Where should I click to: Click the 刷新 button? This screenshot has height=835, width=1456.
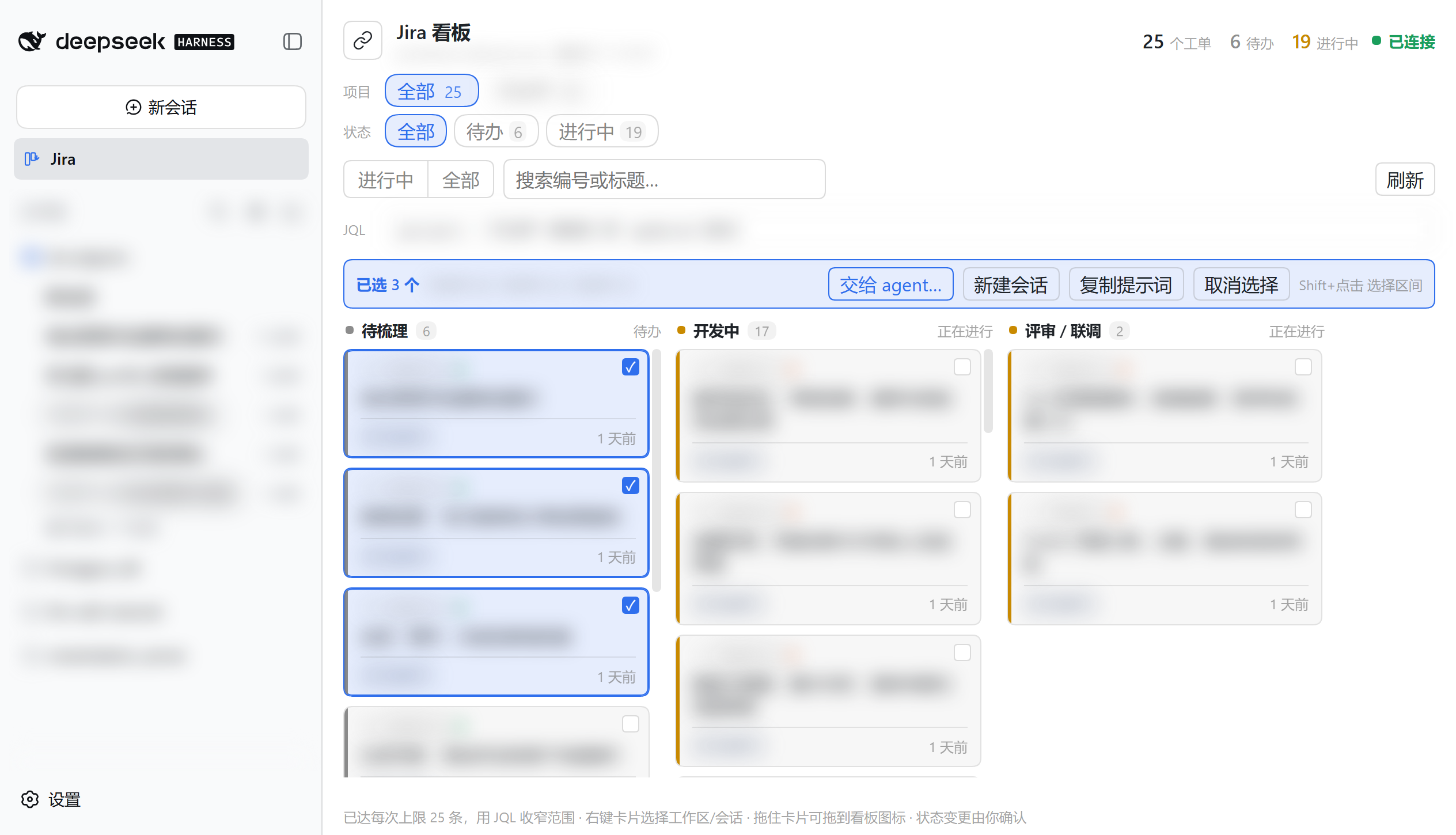click(x=1405, y=180)
